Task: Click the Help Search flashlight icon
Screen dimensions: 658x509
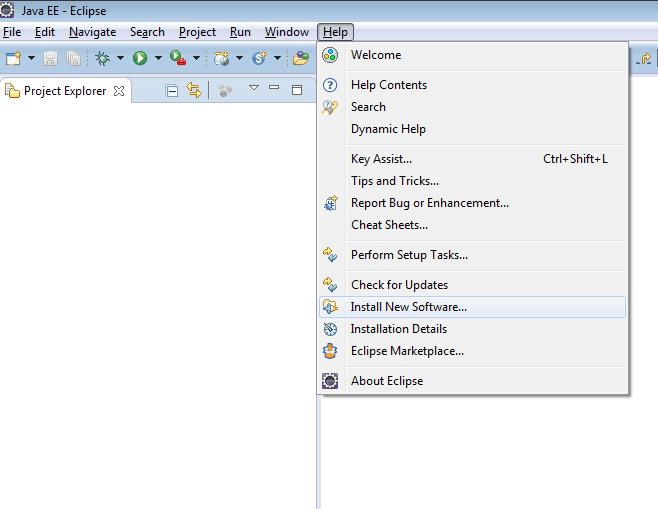Action: point(330,107)
